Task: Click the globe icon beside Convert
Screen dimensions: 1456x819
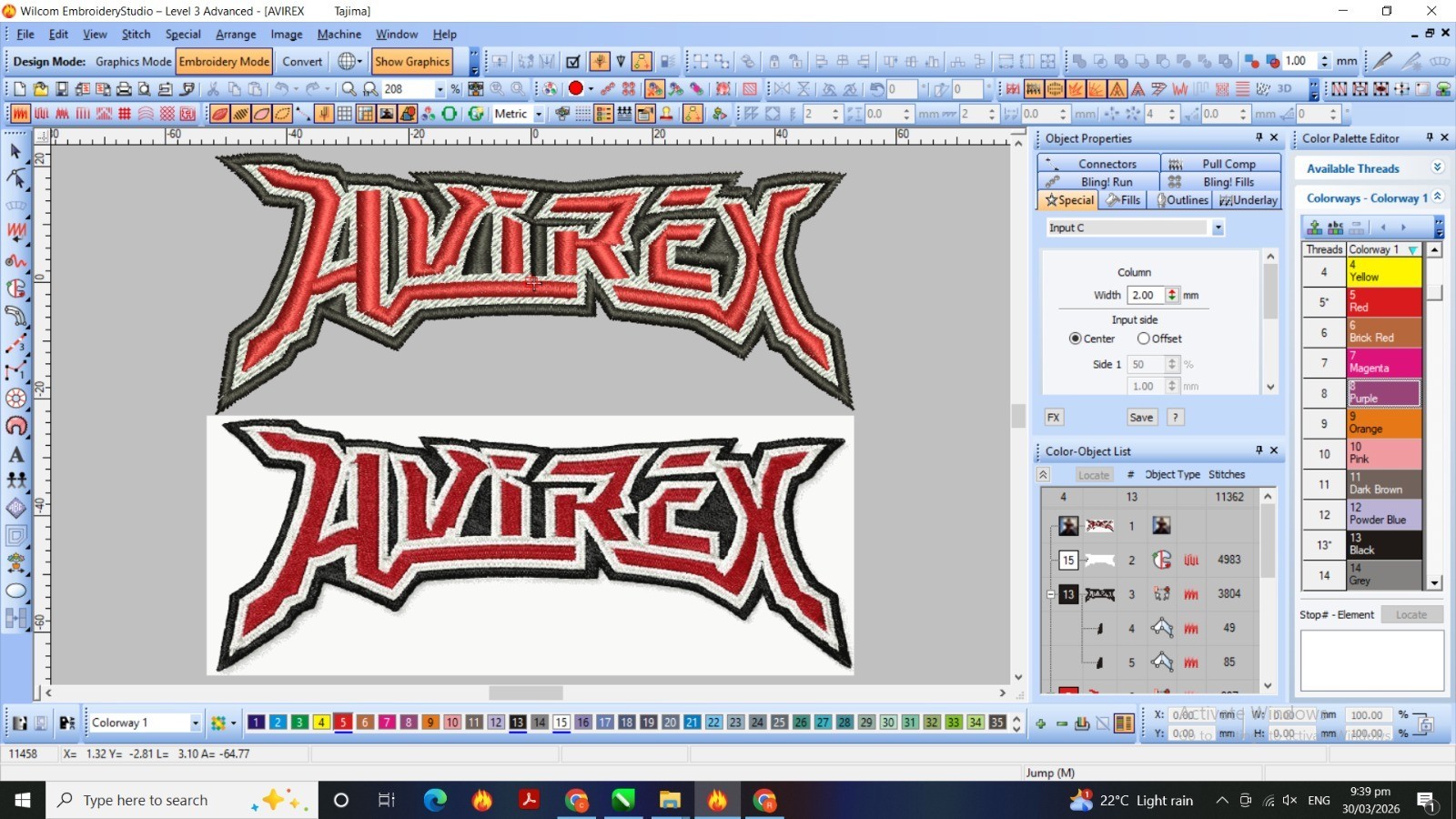Action: tap(346, 61)
